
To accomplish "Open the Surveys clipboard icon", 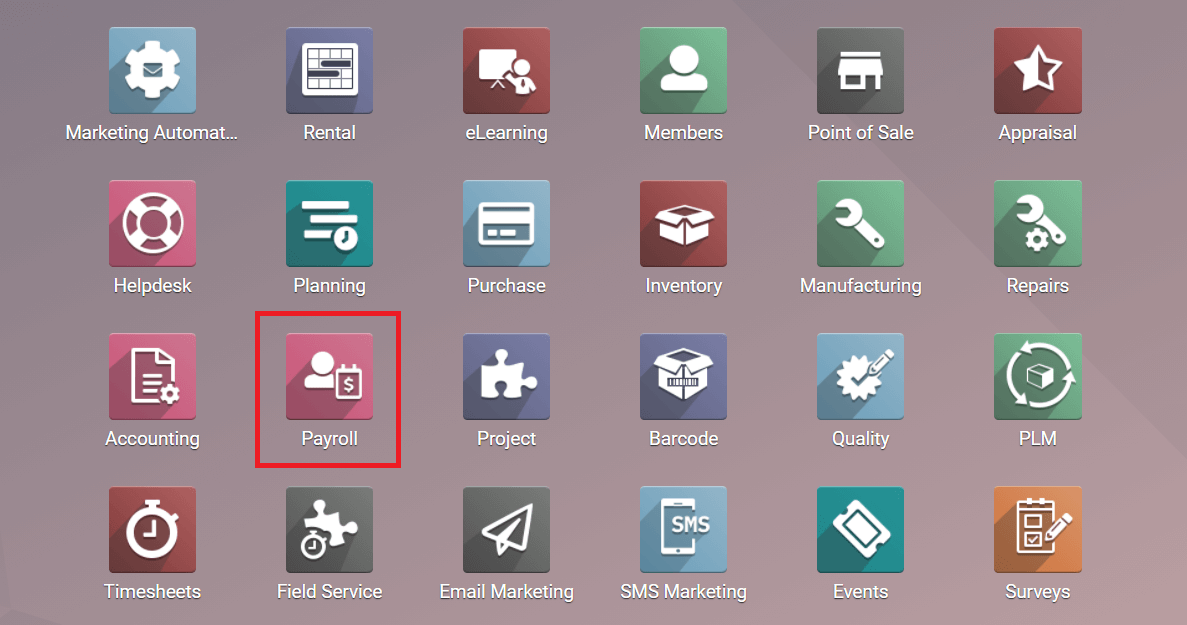I will click(x=1038, y=529).
